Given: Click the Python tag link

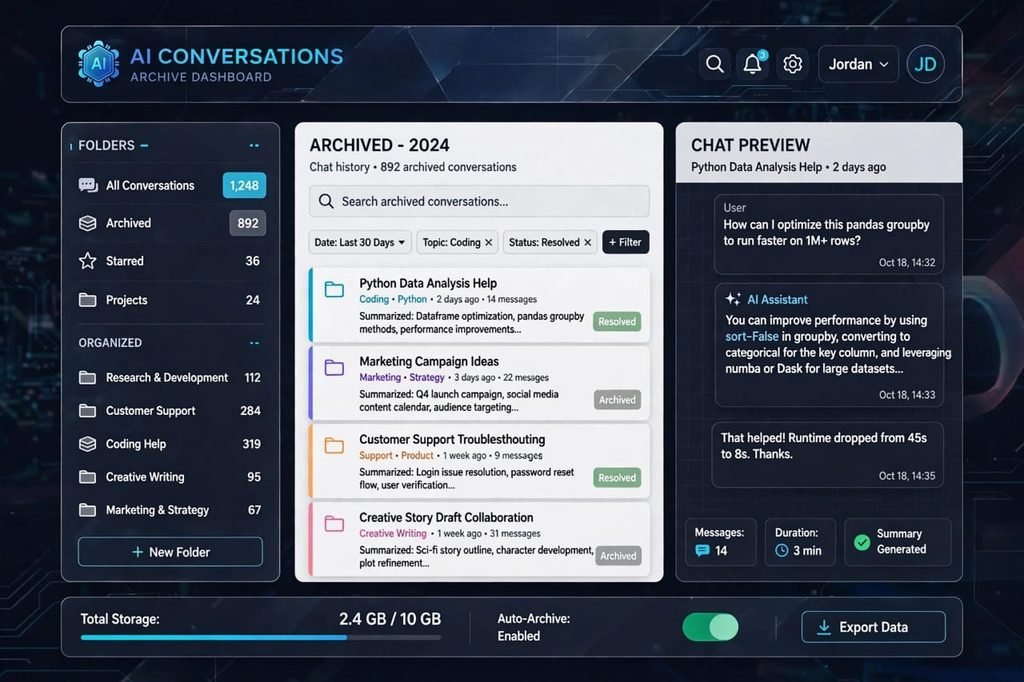Looking at the screenshot, I should coord(412,299).
